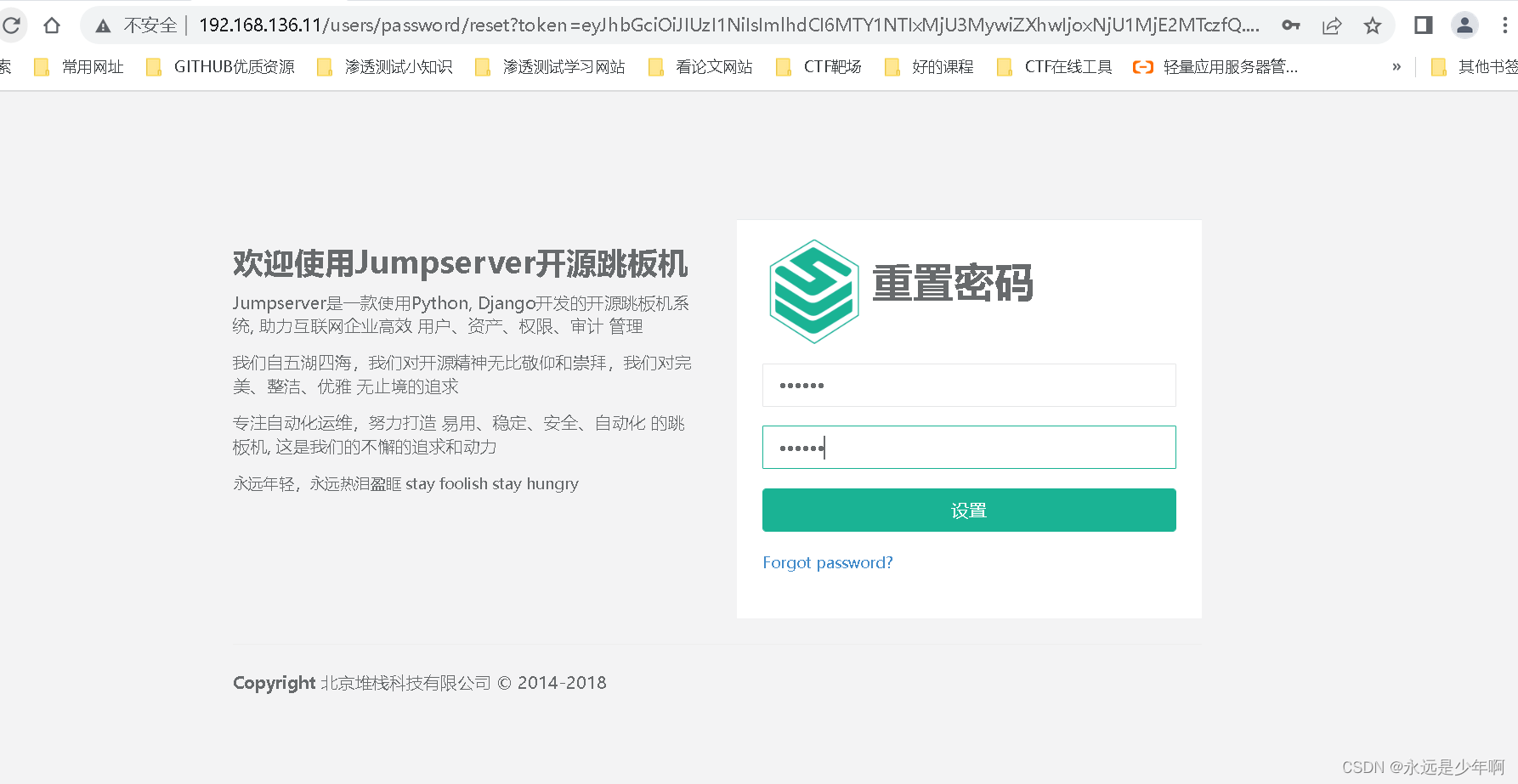Open the 渗透测试小知识 bookmark folder
The image size is (1518, 784).
coord(384,67)
